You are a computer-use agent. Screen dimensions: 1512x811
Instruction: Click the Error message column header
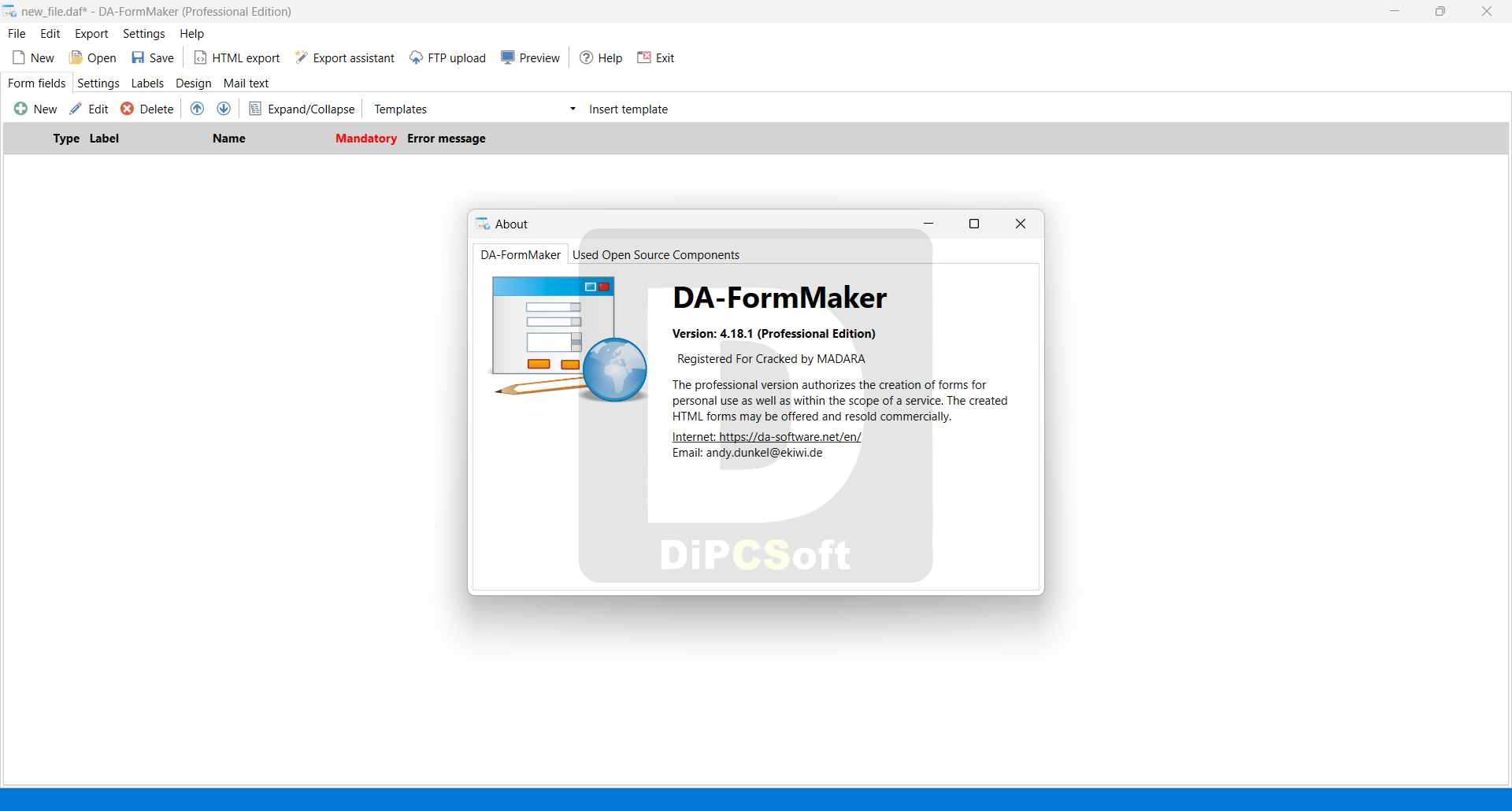coord(447,139)
